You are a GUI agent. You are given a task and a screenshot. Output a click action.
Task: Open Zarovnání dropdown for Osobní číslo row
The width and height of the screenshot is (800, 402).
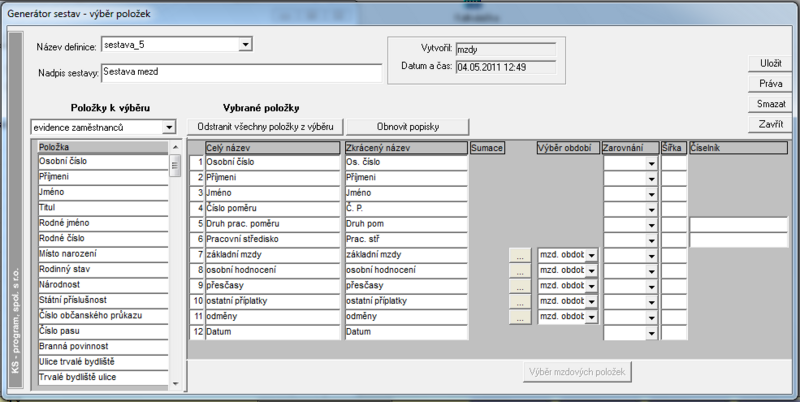[x=651, y=164]
